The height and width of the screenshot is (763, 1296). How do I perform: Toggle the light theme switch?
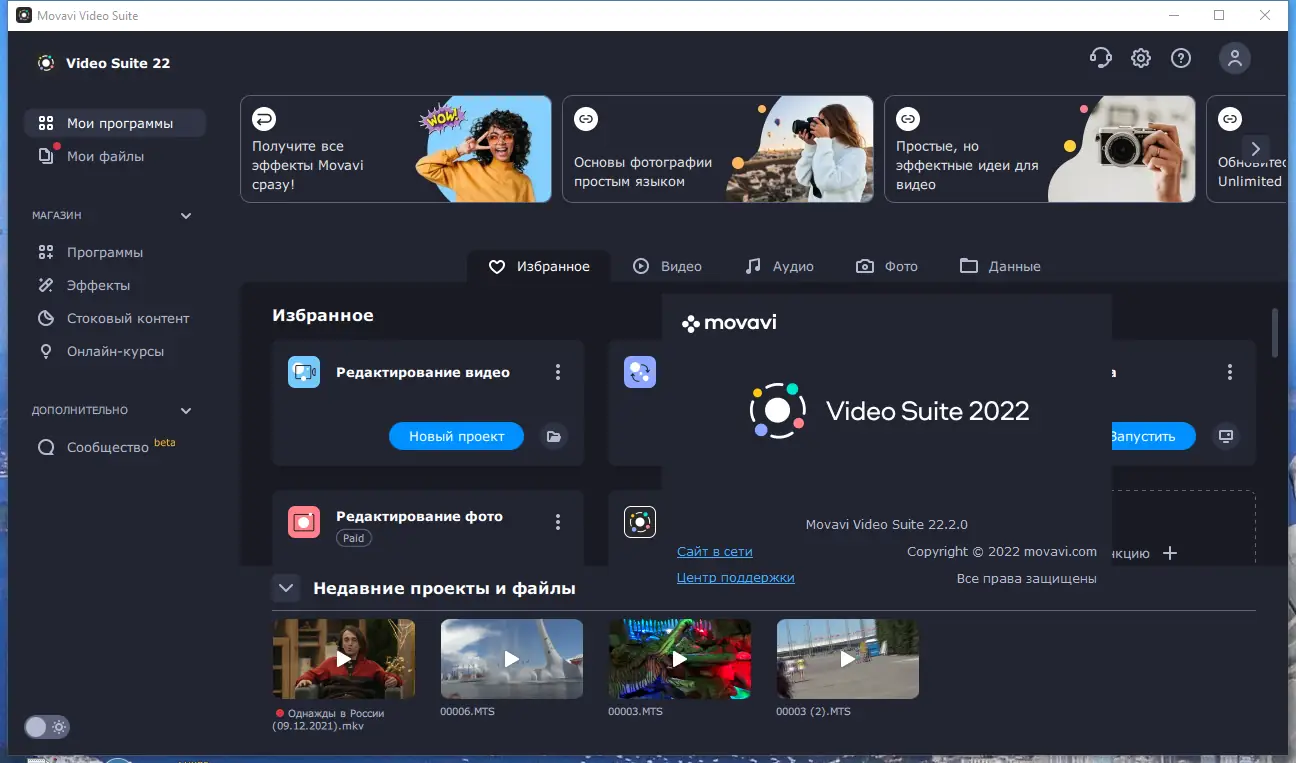46,727
